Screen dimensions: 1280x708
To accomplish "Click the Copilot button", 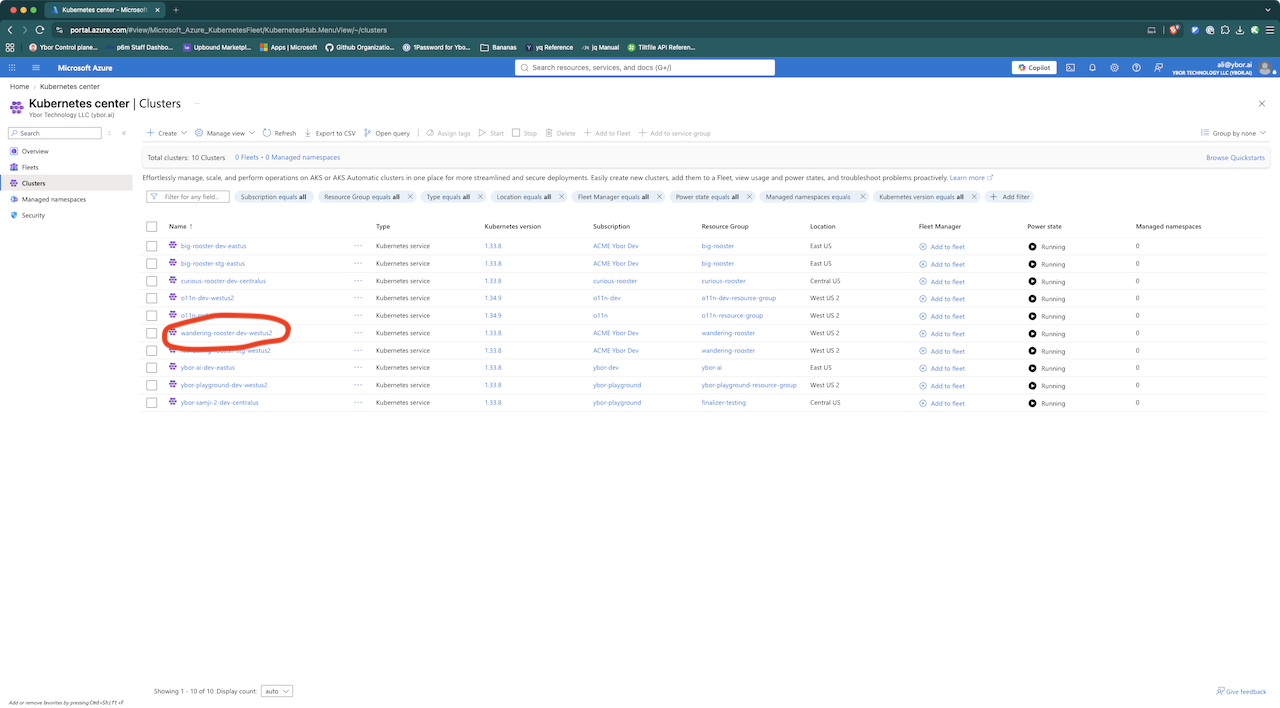I will coord(1033,68).
